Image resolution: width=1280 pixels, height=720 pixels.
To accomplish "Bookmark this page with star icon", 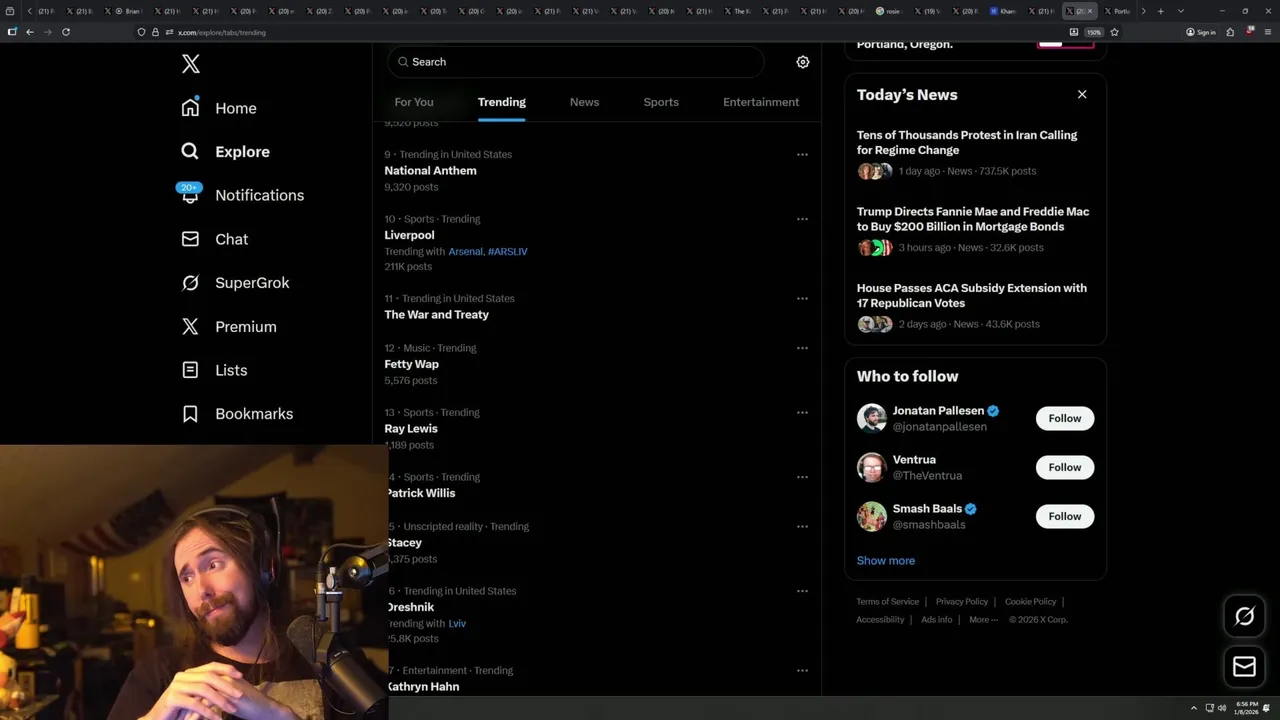I will click(1114, 32).
